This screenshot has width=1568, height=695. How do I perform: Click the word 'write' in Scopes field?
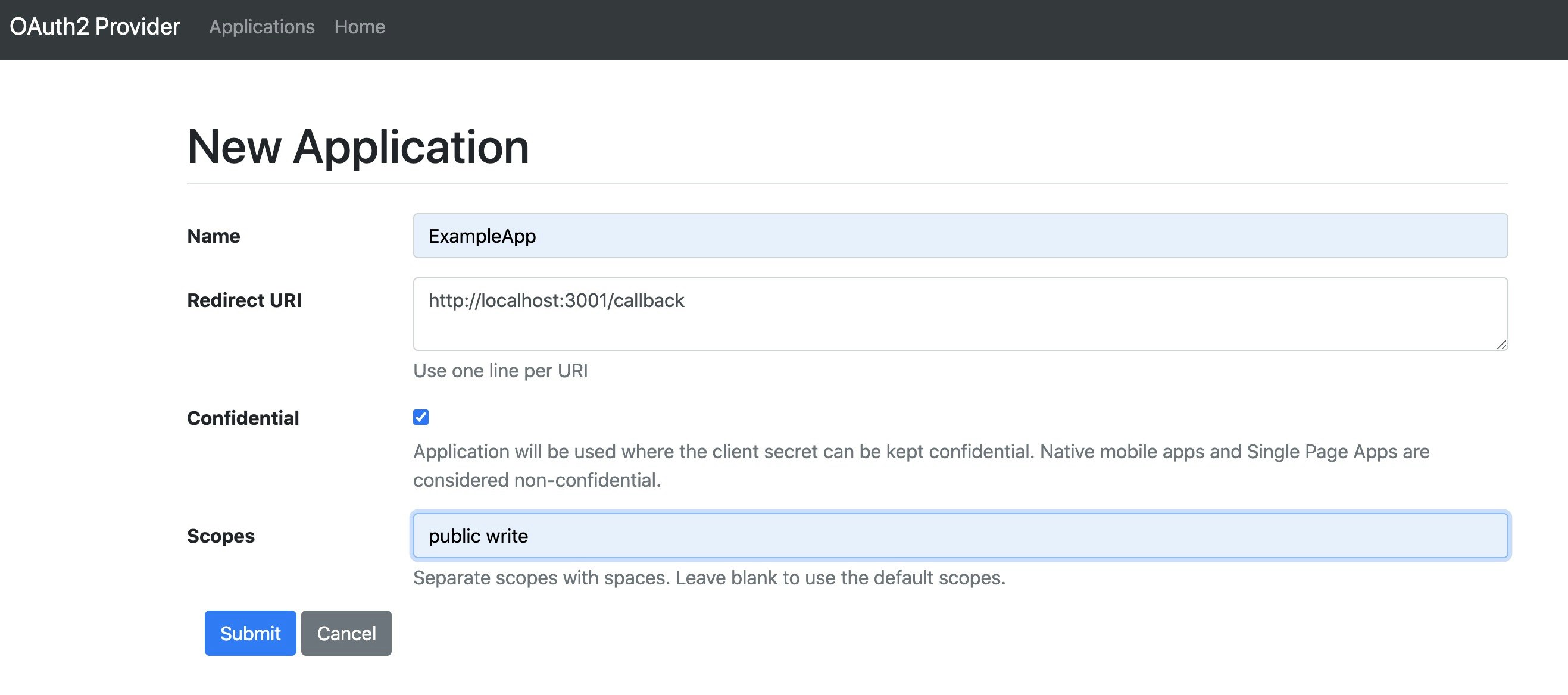coord(507,536)
